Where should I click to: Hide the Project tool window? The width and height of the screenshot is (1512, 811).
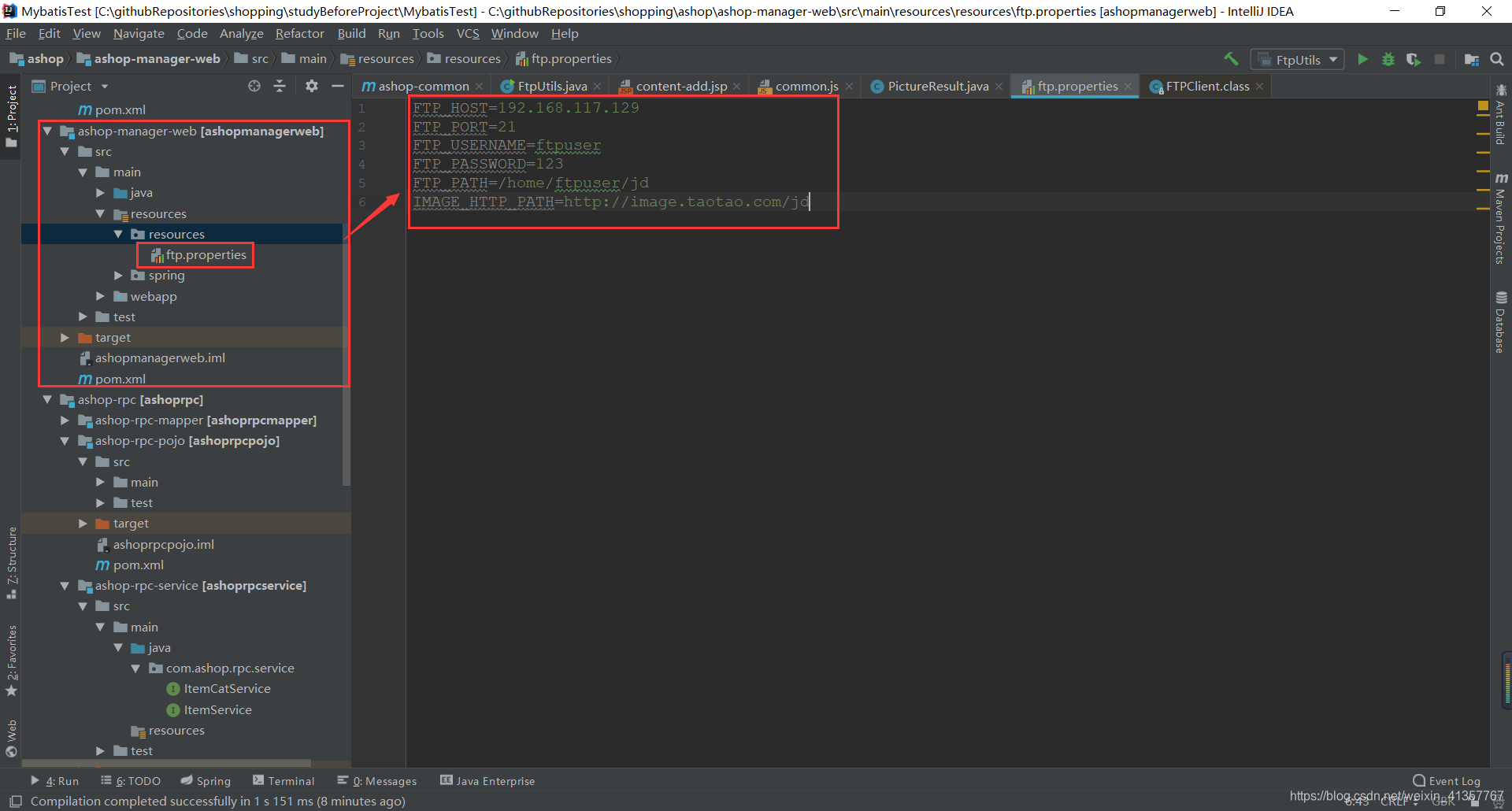click(x=338, y=86)
